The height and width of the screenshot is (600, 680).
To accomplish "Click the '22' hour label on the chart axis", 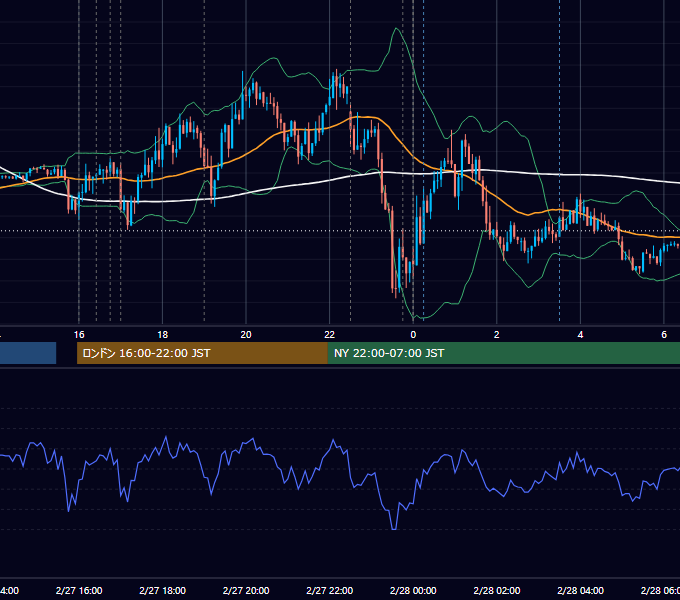I will 330,335.
